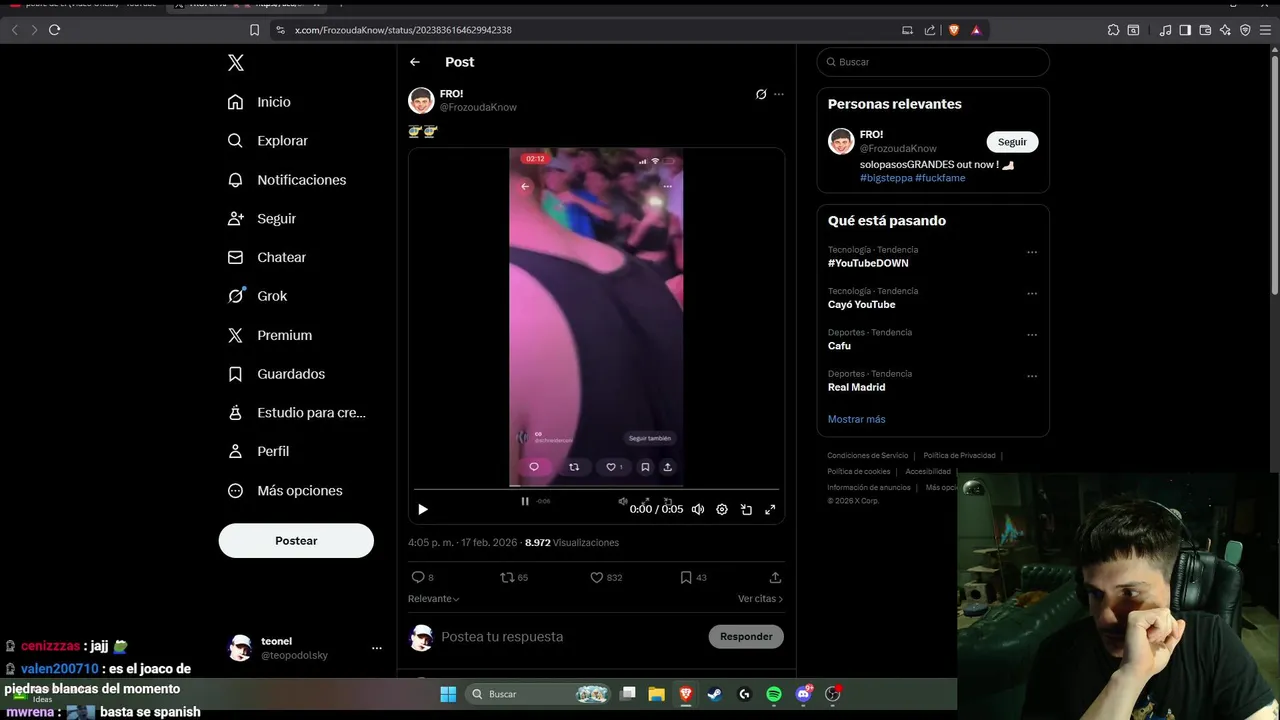
Task: Play the video with the play button
Action: tap(423, 509)
